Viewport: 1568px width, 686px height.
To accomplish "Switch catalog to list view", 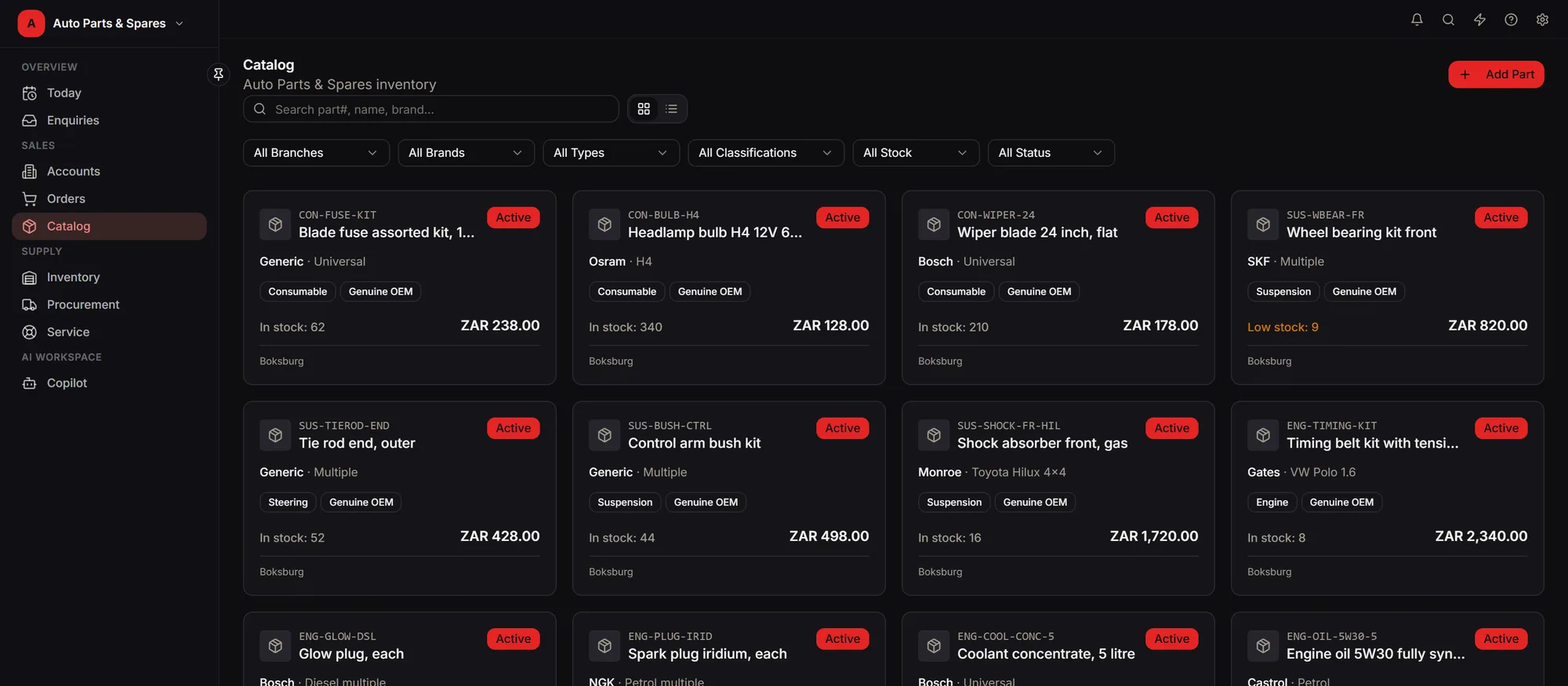I will click(671, 109).
